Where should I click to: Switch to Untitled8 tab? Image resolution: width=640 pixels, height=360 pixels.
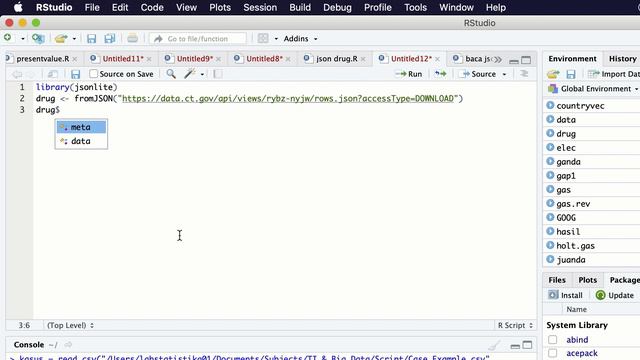pyautogui.click(x=264, y=59)
